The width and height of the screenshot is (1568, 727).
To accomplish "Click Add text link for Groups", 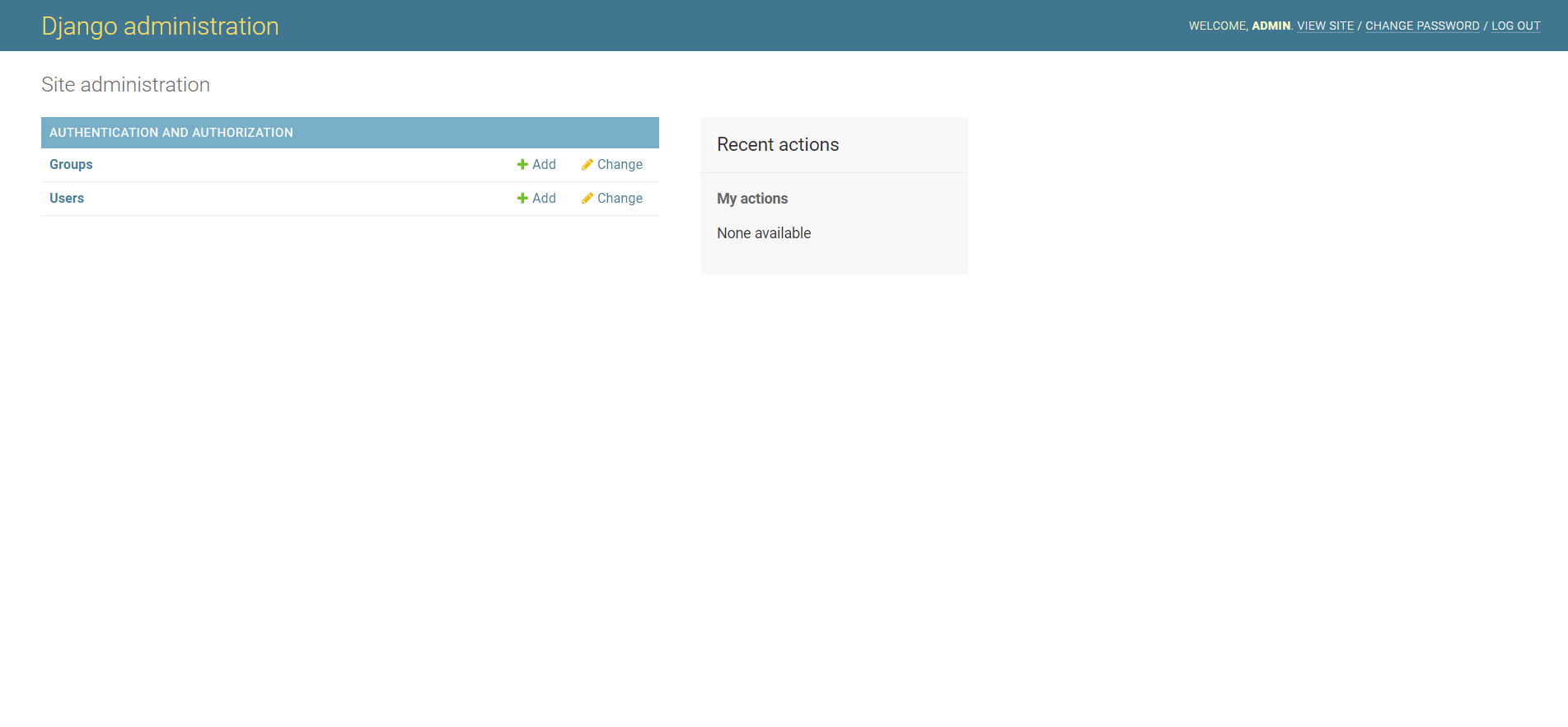I will click(x=544, y=165).
